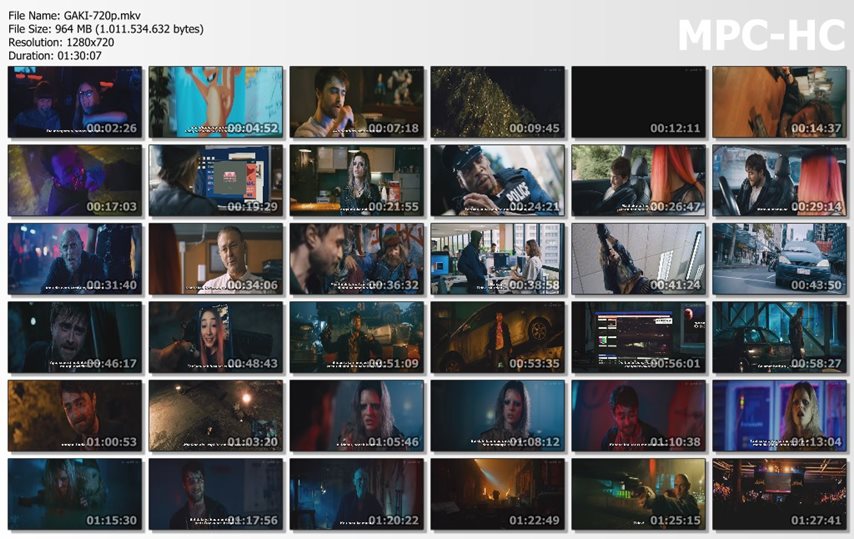Pick the thumbnail at 01:03:20
Image resolution: width=854 pixels, height=539 pixels.
tap(216, 415)
